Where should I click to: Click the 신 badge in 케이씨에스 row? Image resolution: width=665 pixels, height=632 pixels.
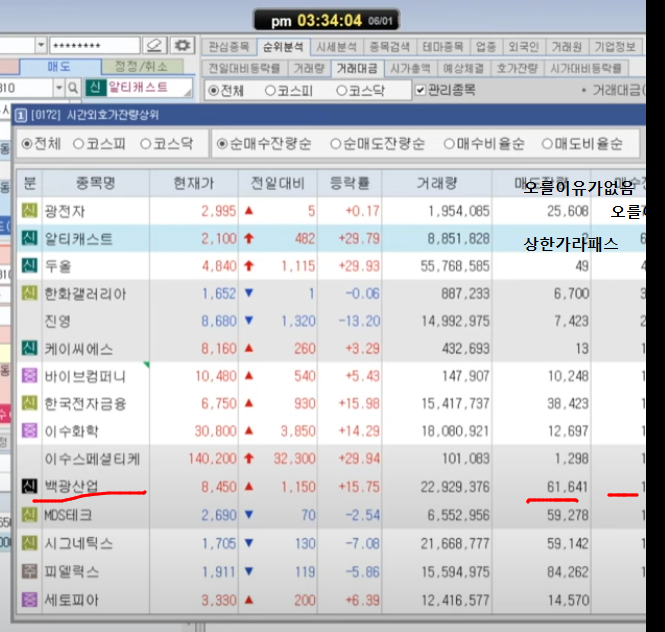point(29,348)
